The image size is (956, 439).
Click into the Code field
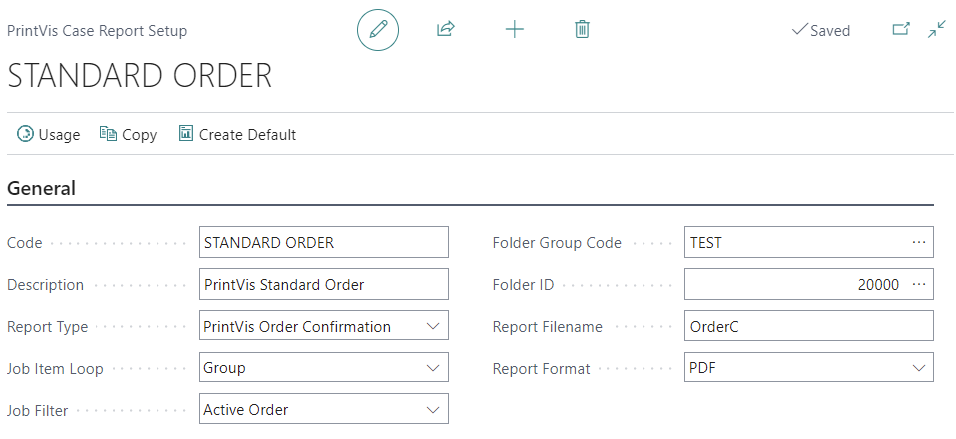[322, 242]
